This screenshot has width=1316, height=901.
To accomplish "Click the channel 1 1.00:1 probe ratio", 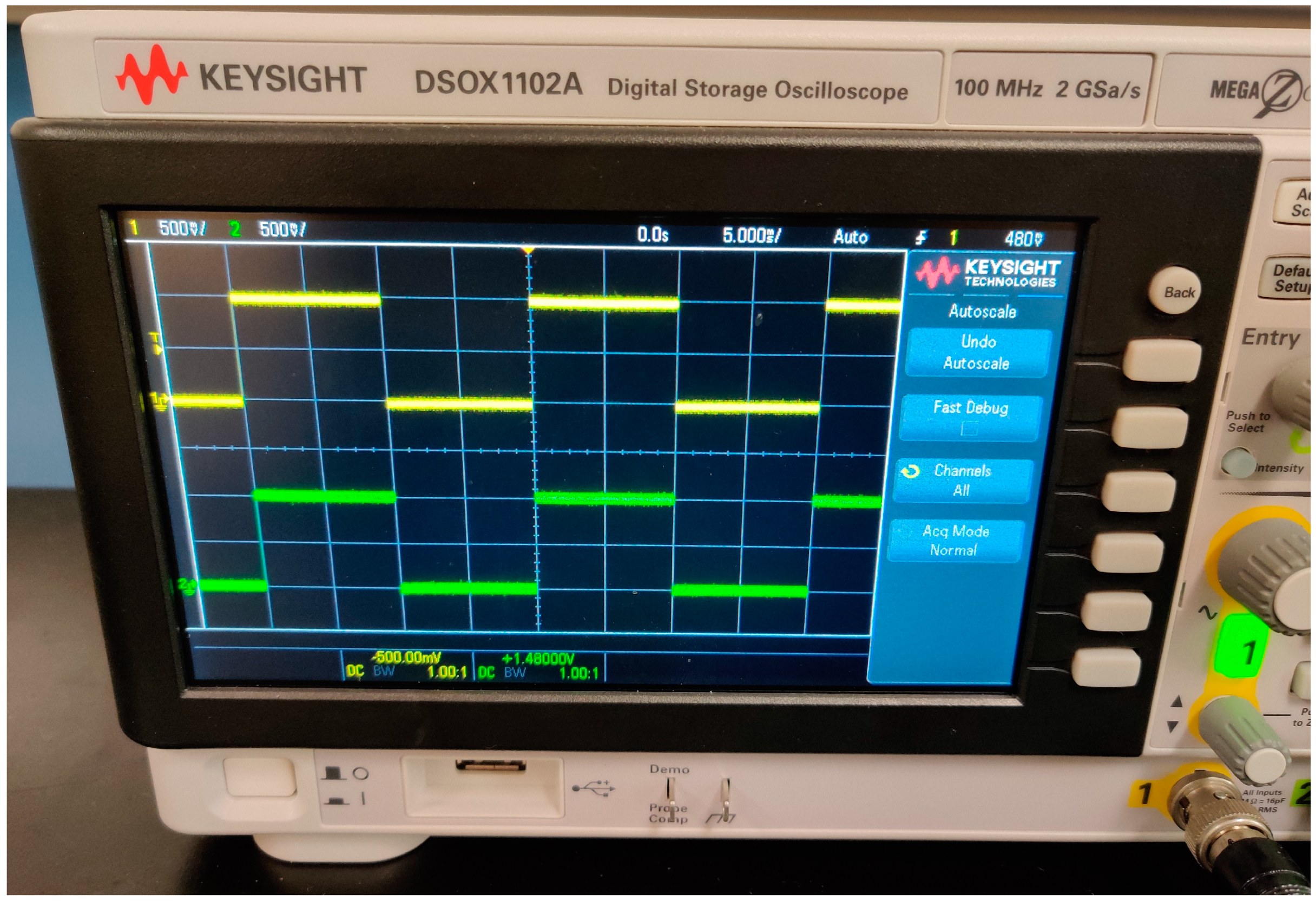I will coord(447,672).
